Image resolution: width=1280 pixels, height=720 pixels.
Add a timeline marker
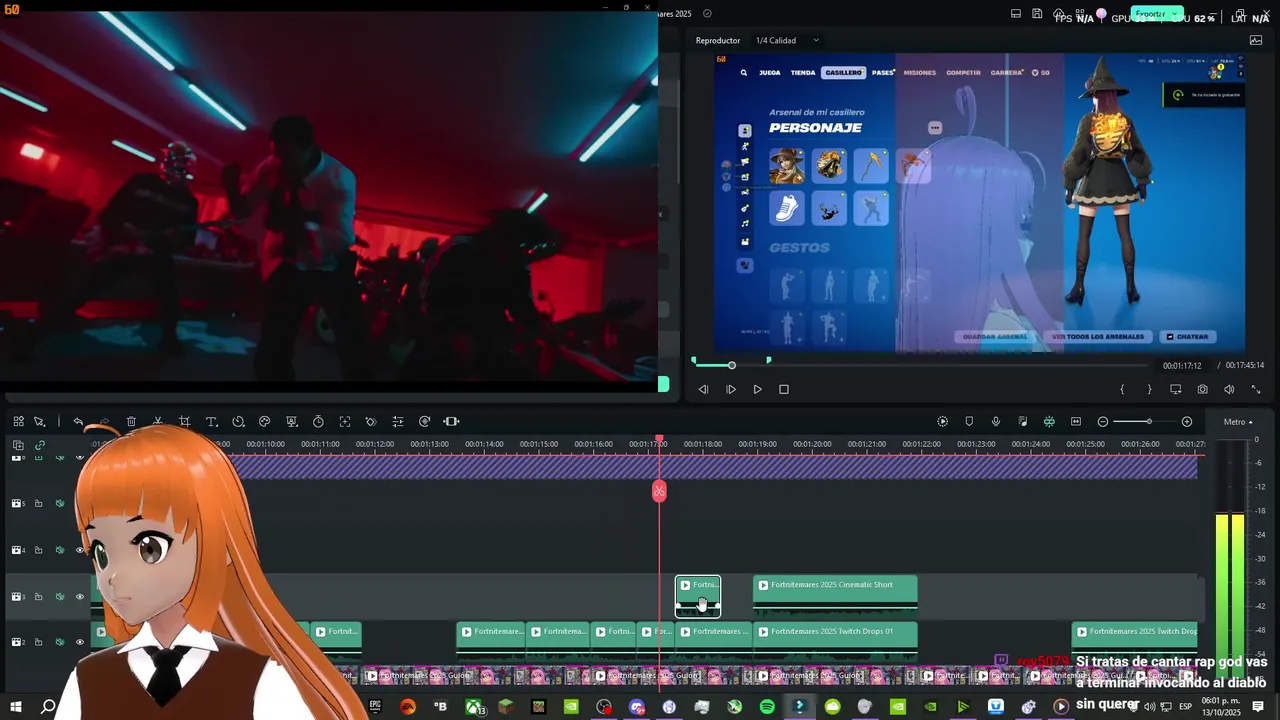[969, 422]
